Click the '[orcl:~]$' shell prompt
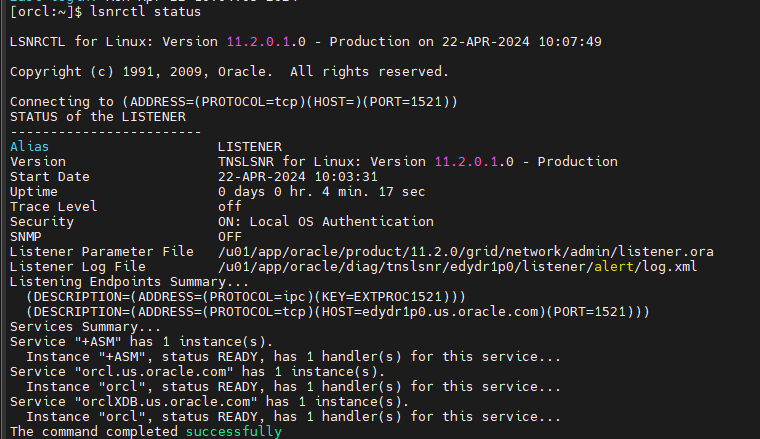Image resolution: width=760 pixels, height=439 pixels. [x=46, y=12]
